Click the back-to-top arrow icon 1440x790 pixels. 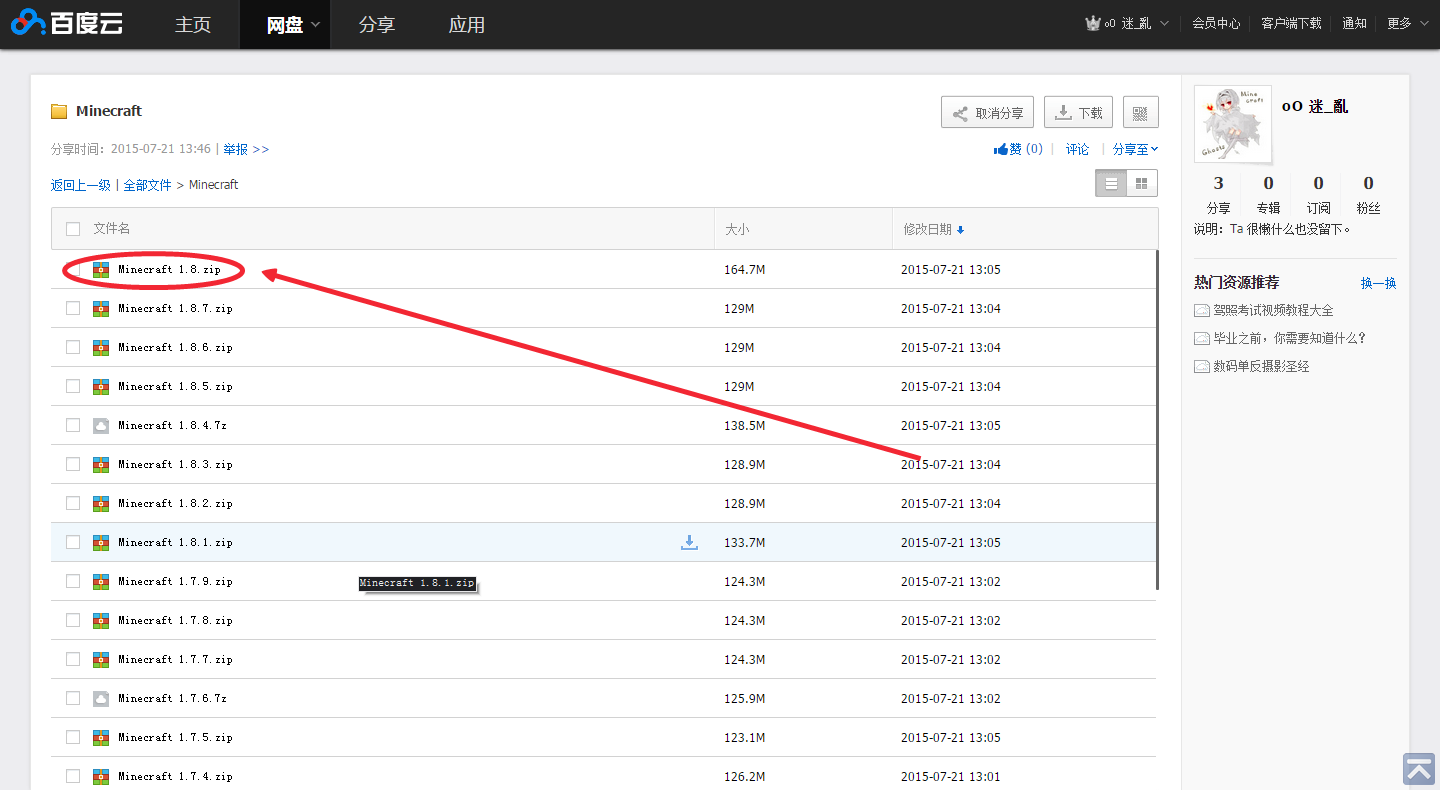click(x=1419, y=769)
